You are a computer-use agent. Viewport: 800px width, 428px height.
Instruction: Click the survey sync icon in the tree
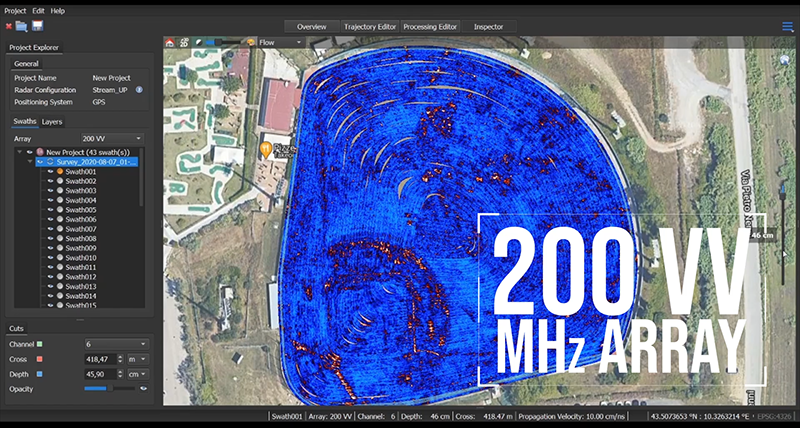pos(51,162)
